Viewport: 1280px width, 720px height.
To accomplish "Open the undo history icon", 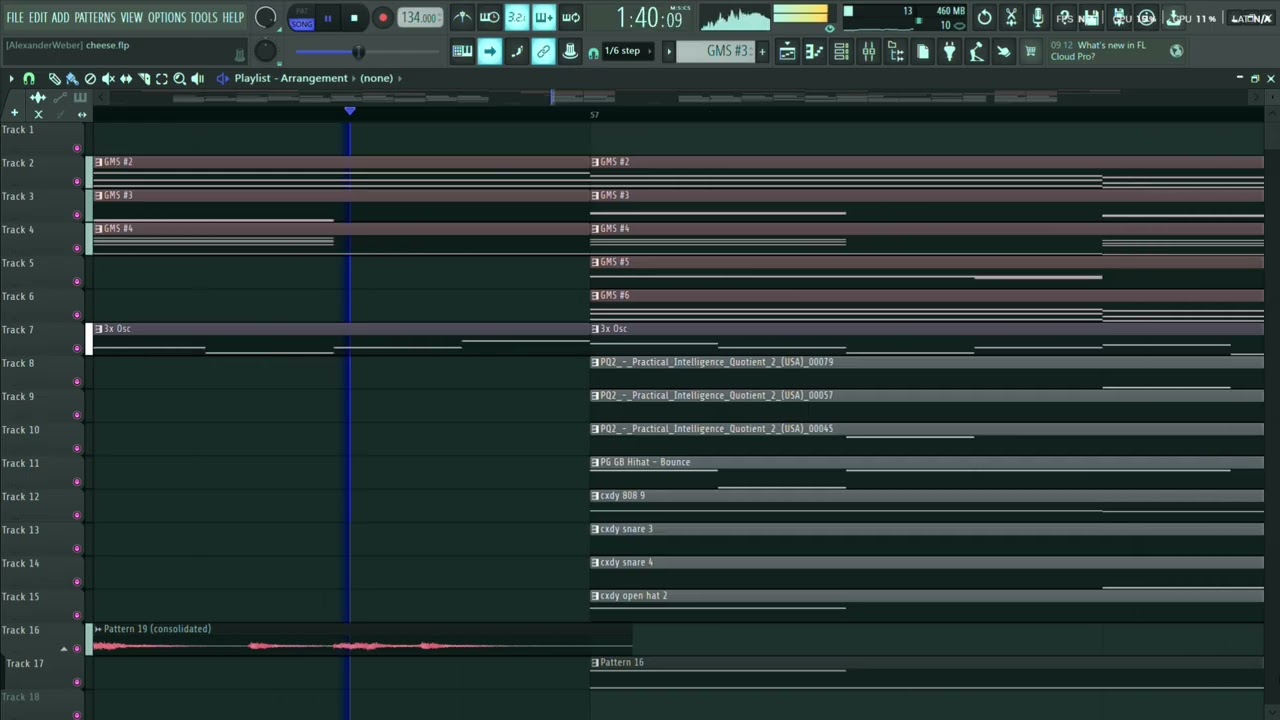I will pos(985,17).
